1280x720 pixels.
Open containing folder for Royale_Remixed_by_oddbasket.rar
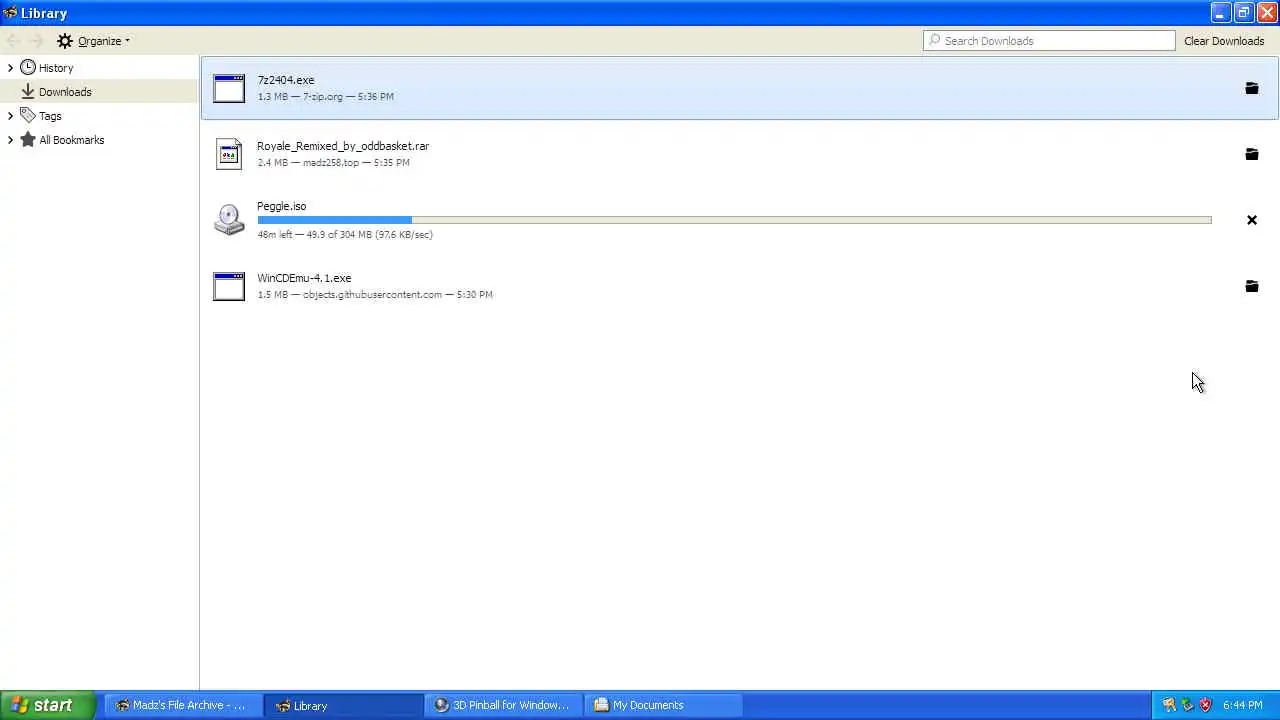click(x=1251, y=154)
